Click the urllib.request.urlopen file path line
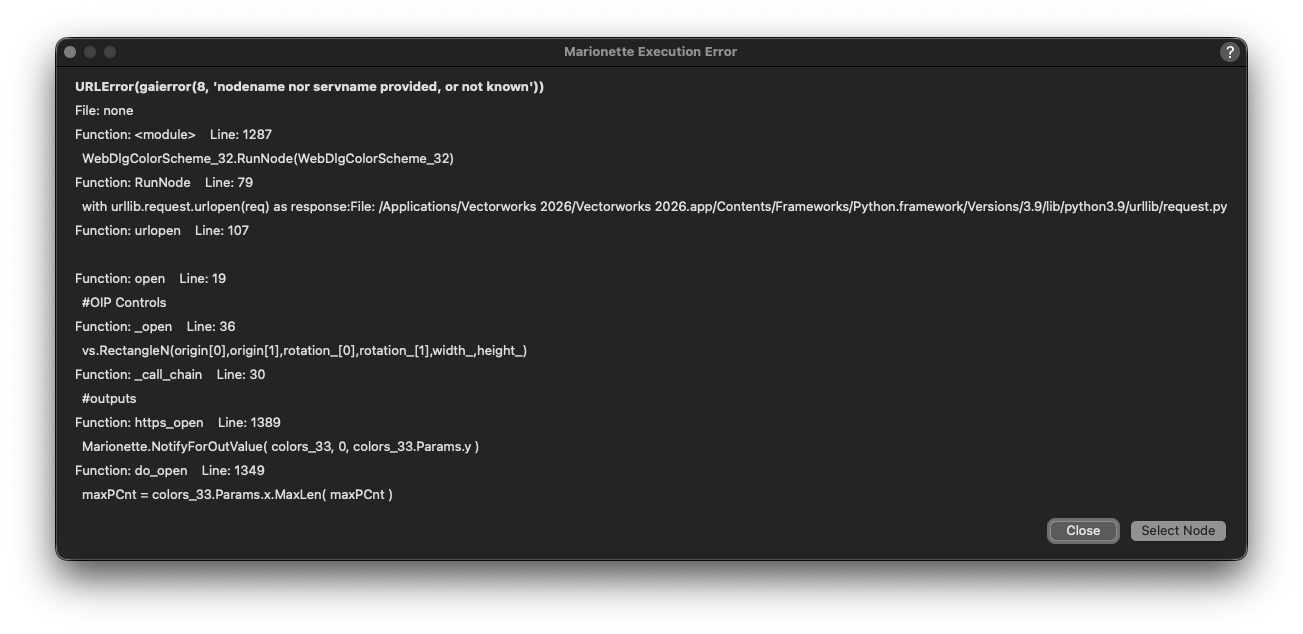This screenshot has width=1303, height=634. click(x=654, y=207)
